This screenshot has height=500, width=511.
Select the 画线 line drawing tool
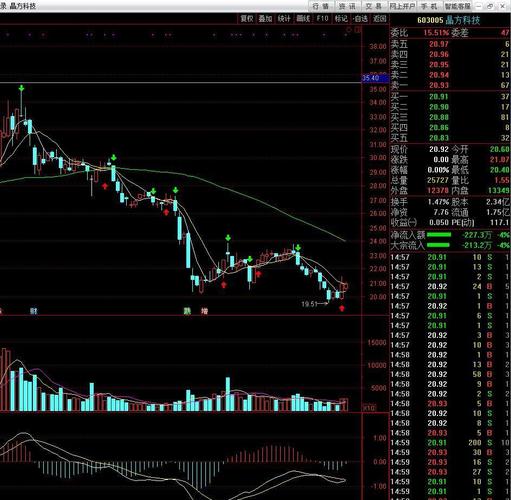pos(303,19)
